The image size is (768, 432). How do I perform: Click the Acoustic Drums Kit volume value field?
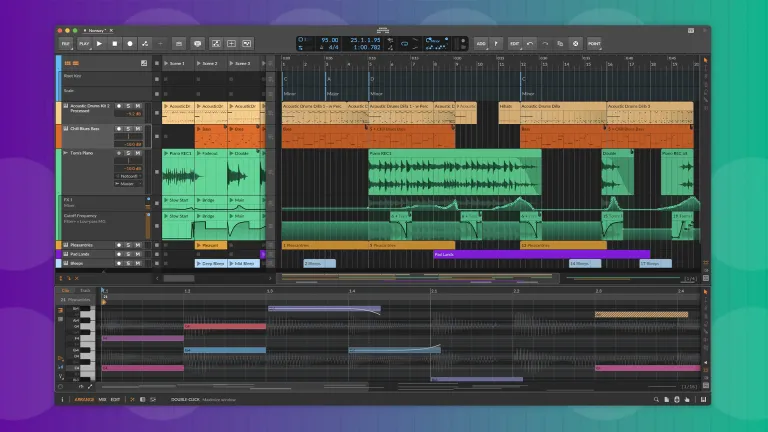click(x=128, y=114)
